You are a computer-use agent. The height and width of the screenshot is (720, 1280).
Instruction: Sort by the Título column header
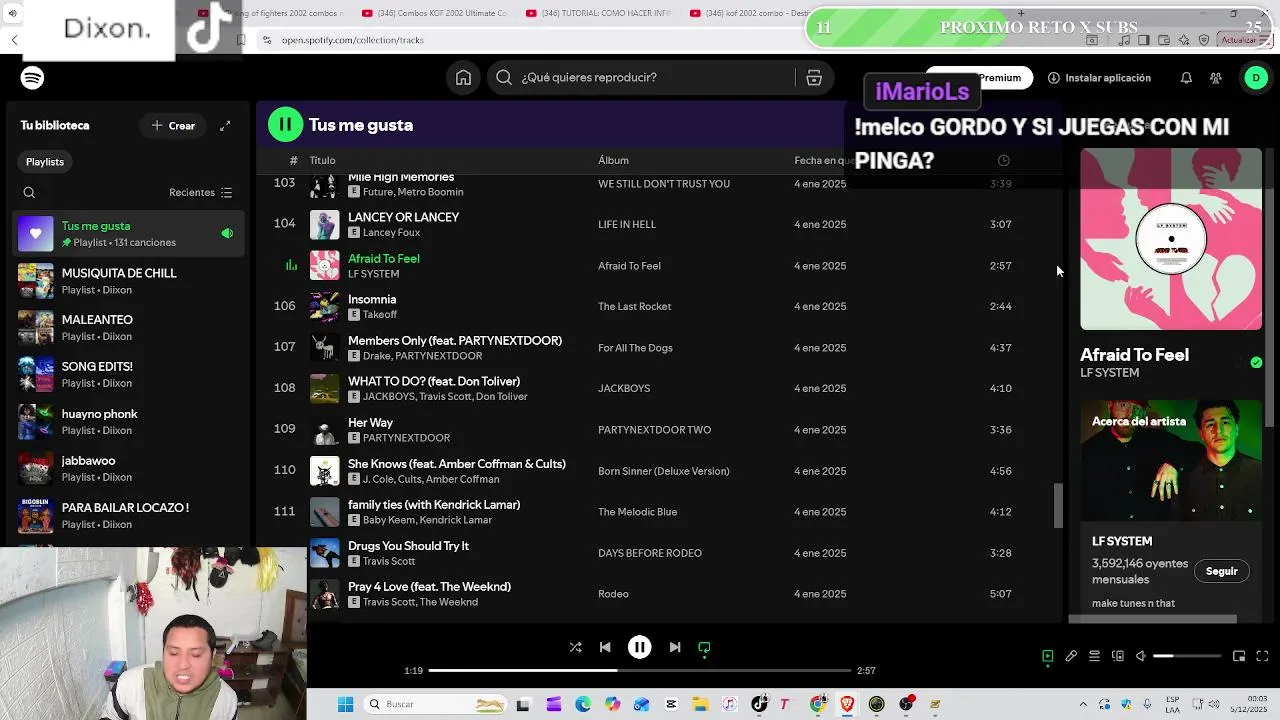coord(322,160)
